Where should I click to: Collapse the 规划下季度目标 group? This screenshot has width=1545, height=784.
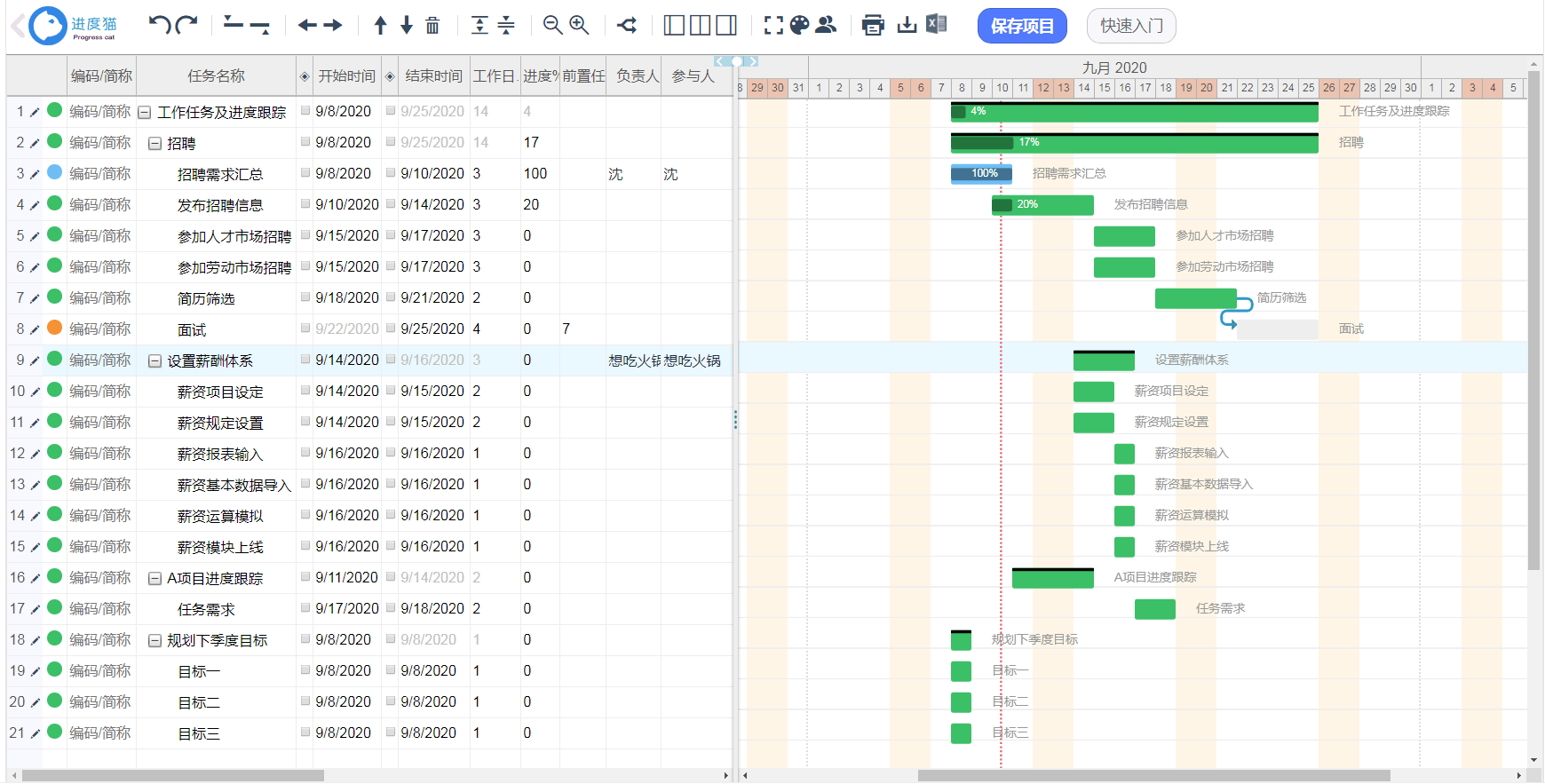coord(154,640)
